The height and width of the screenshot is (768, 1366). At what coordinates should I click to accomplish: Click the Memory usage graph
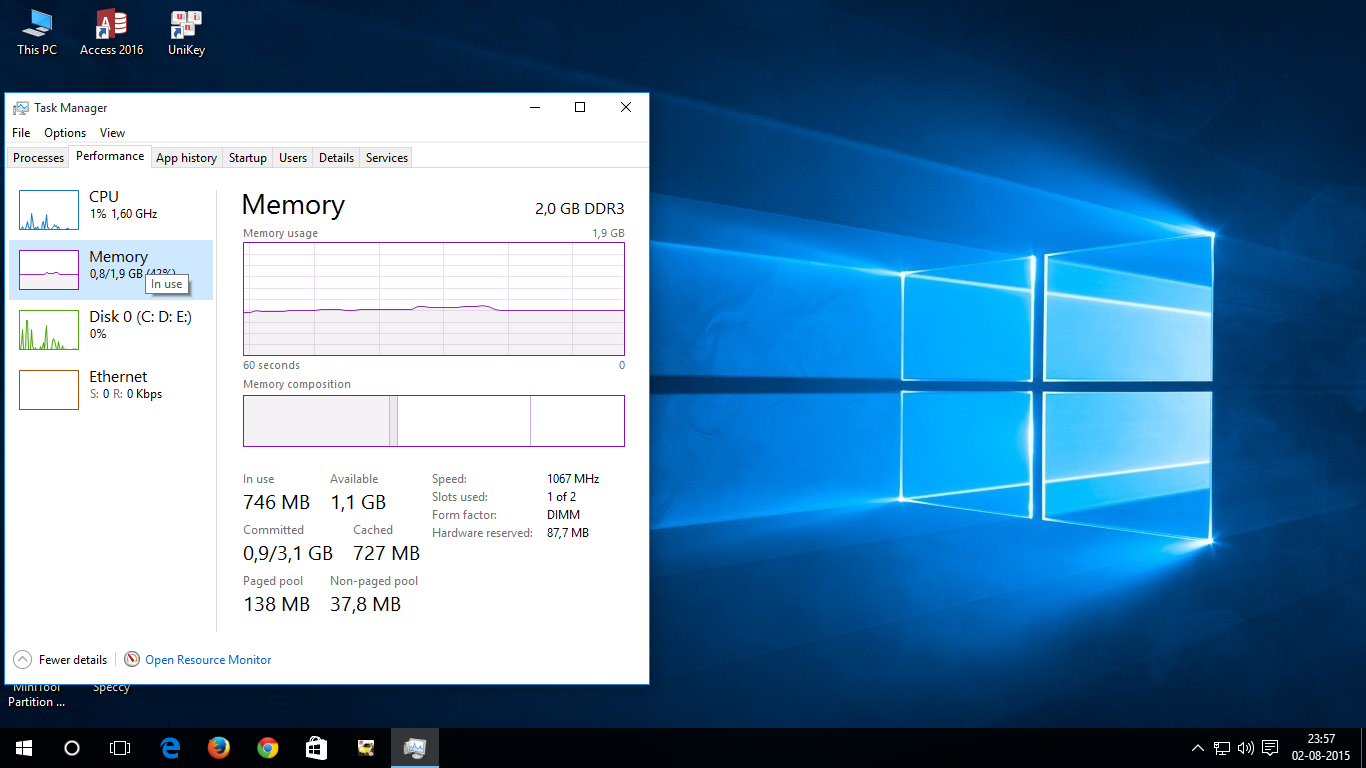pyautogui.click(x=434, y=299)
